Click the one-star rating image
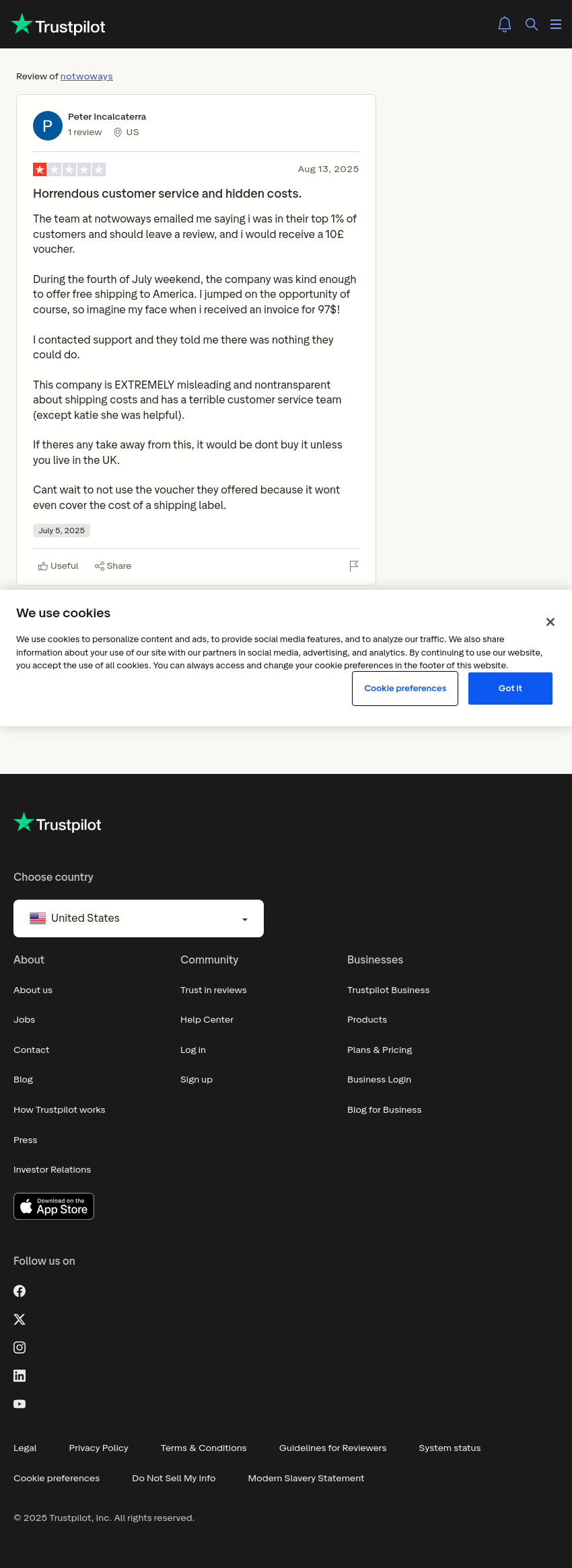Image resolution: width=572 pixels, height=1568 pixels. pyautogui.click(x=69, y=169)
